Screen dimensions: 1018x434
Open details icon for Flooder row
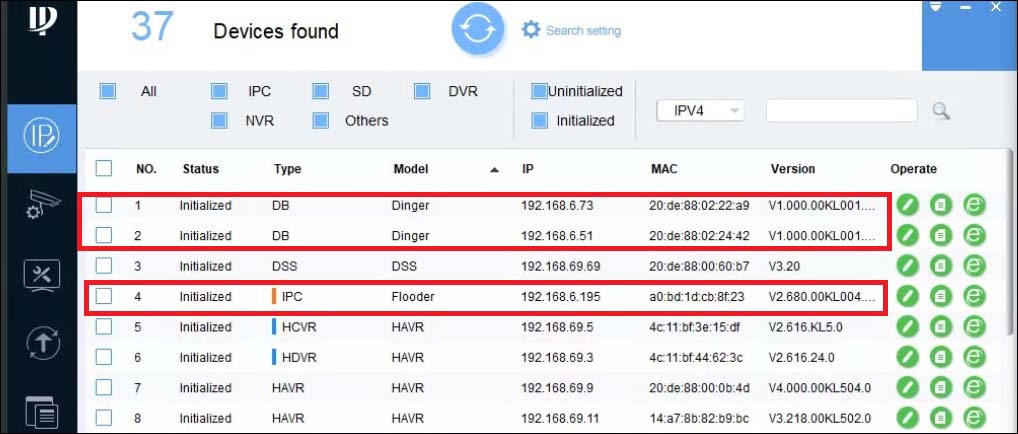(x=941, y=296)
